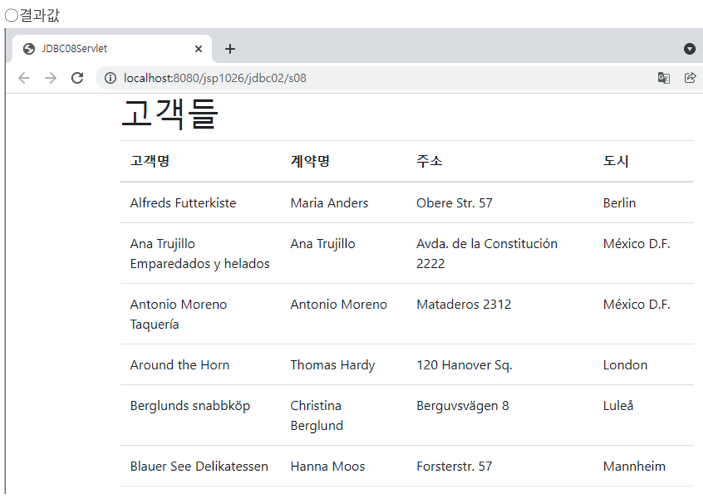Click the share page icon
703x500 pixels.
690,78
